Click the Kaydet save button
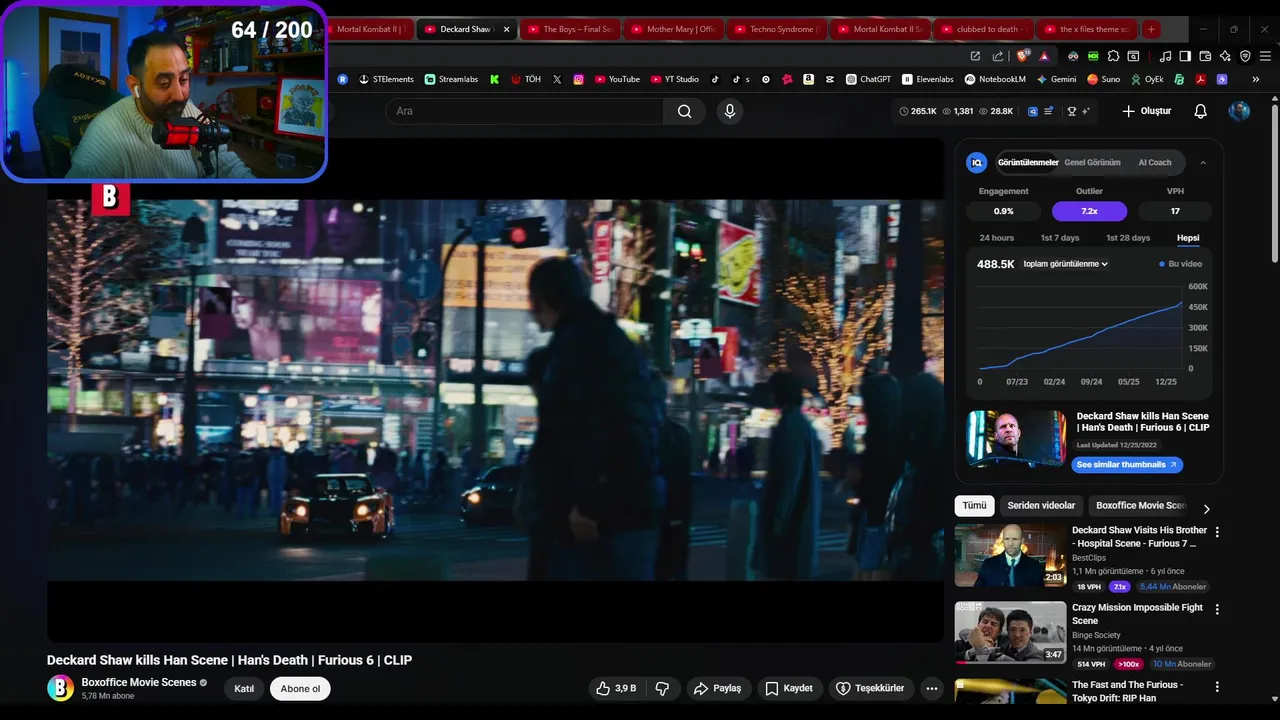The height and width of the screenshot is (720, 1280). [788, 688]
